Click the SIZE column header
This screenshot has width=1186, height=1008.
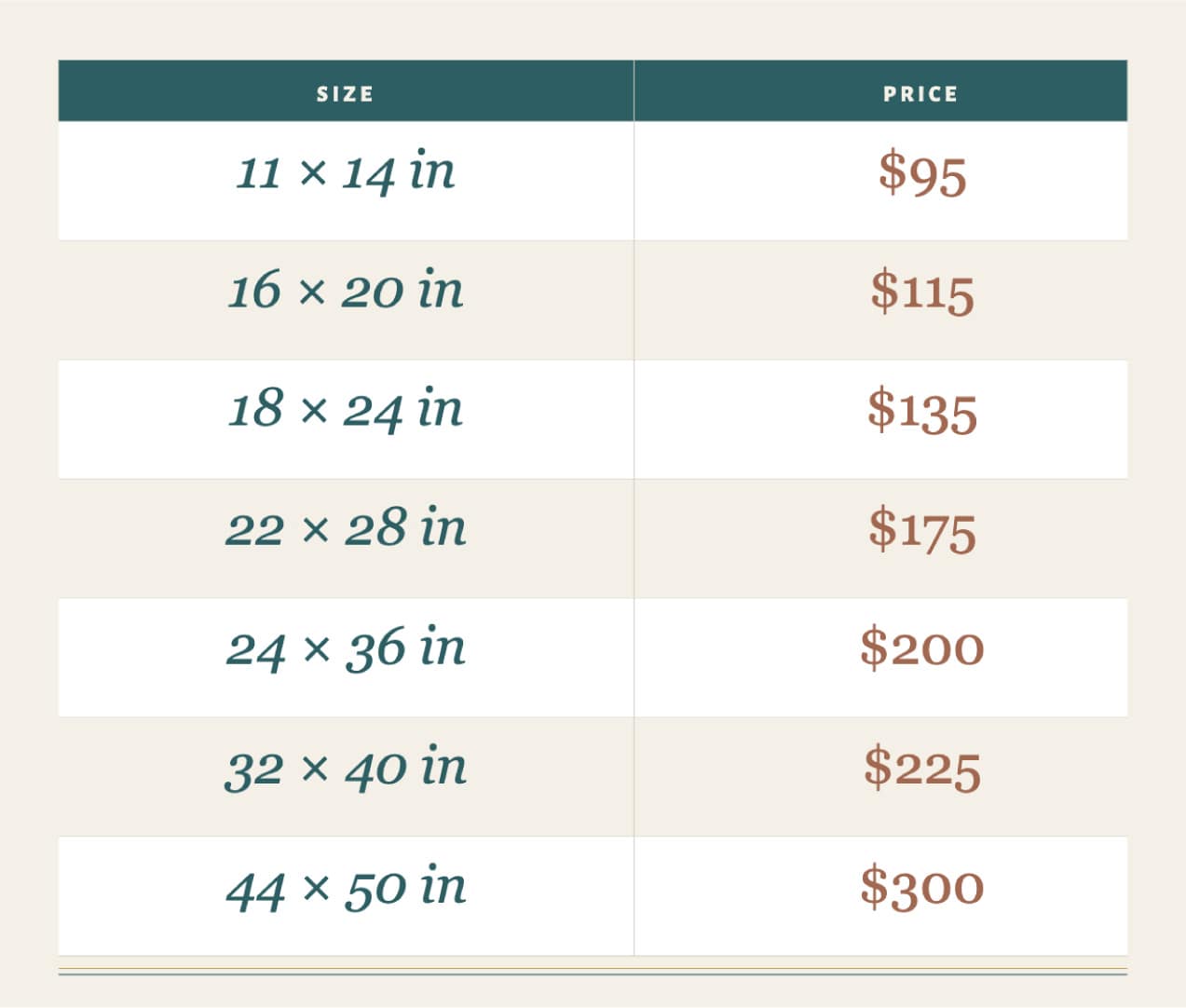pyautogui.click(x=345, y=94)
